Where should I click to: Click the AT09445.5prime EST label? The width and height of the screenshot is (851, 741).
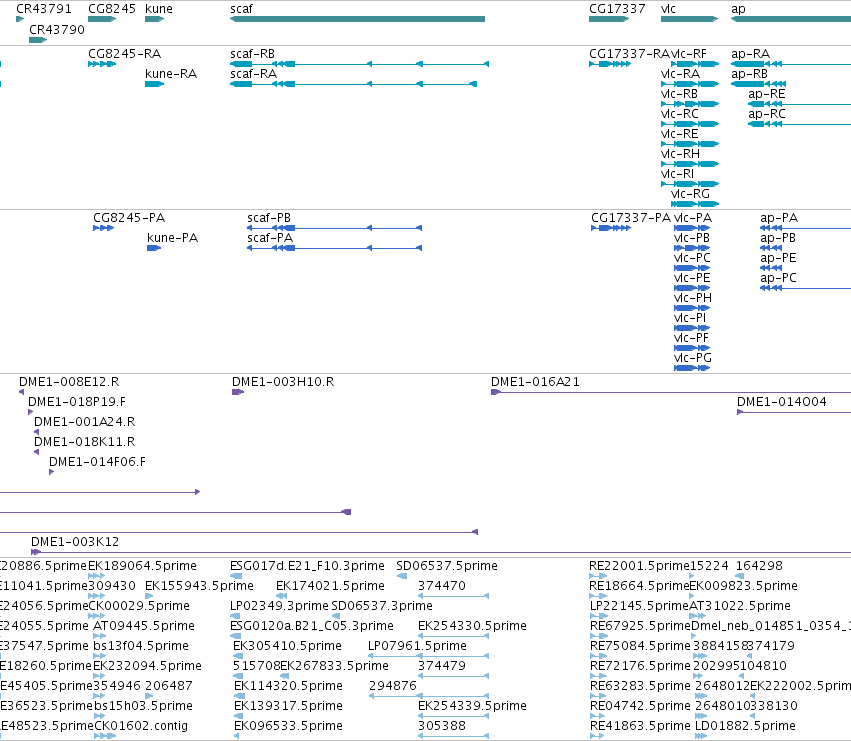point(144,626)
